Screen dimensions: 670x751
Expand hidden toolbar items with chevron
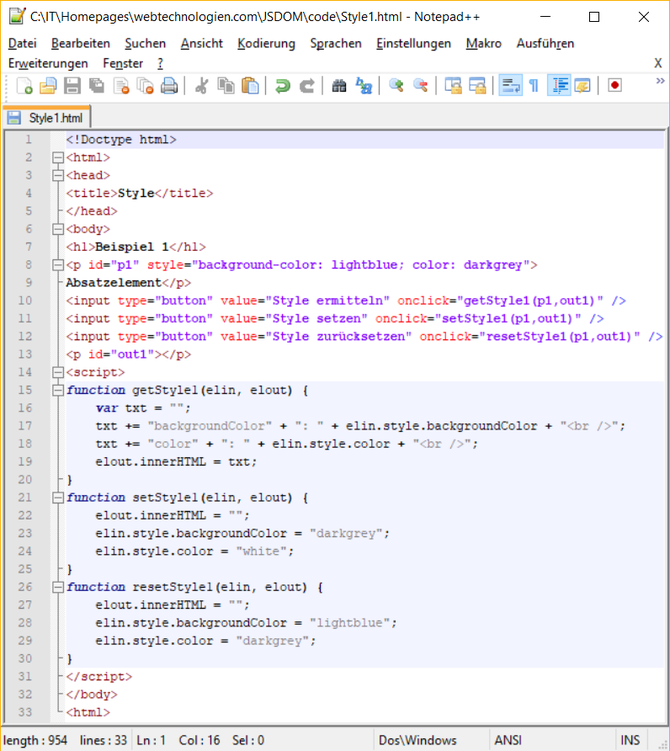660,80
